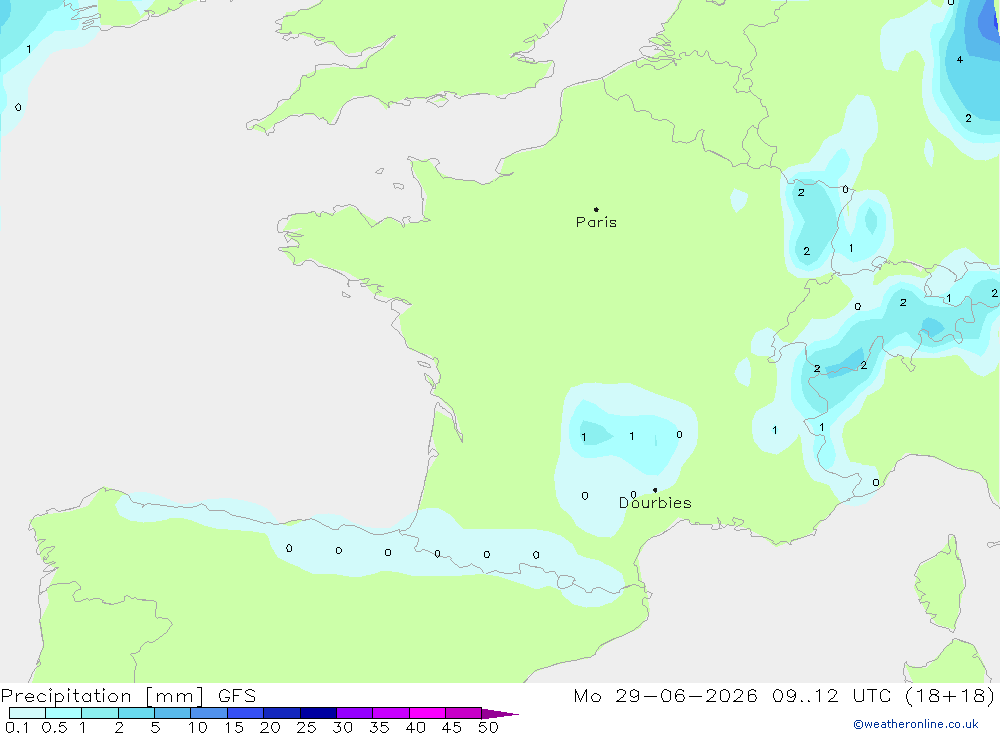Pick the 35–40 mm legend swatch
The width and height of the screenshot is (1000, 733).
(x=390, y=713)
